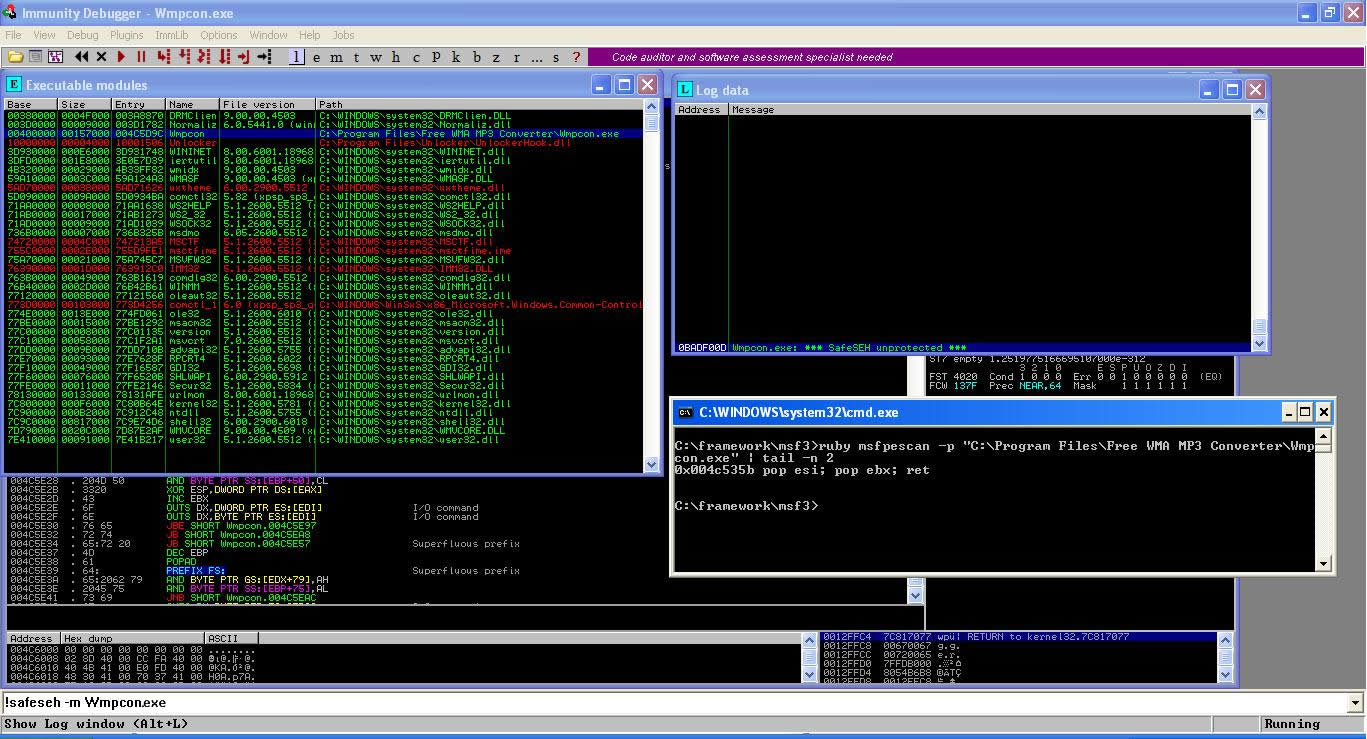The image size is (1367, 739).
Task: Show Memory map via 'm' toolbar button
Action: [337, 57]
